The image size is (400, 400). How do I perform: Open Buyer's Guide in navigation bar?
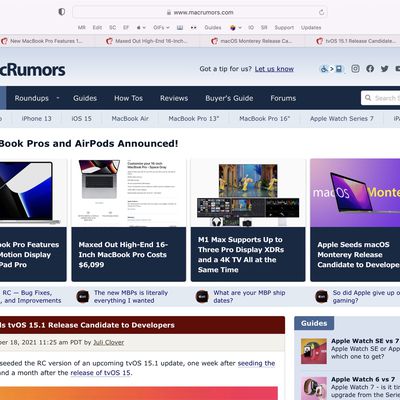229,98
